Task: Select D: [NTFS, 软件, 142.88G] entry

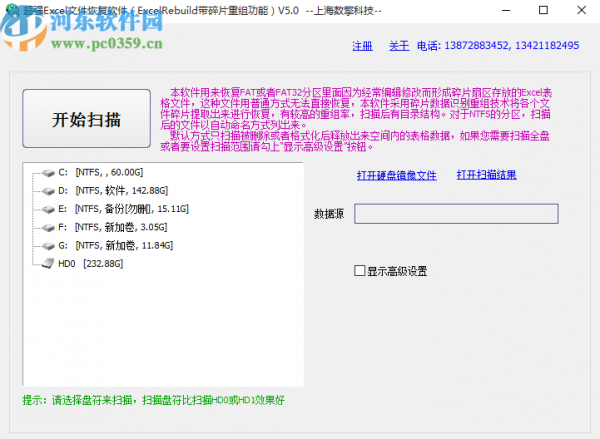Action: pos(113,191)
